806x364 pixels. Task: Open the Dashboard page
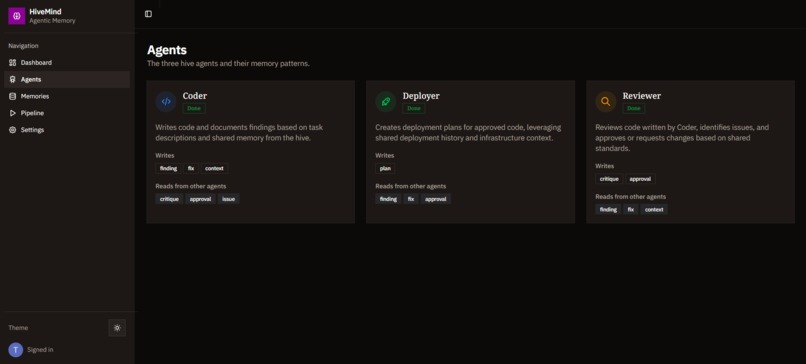(67, 63)
